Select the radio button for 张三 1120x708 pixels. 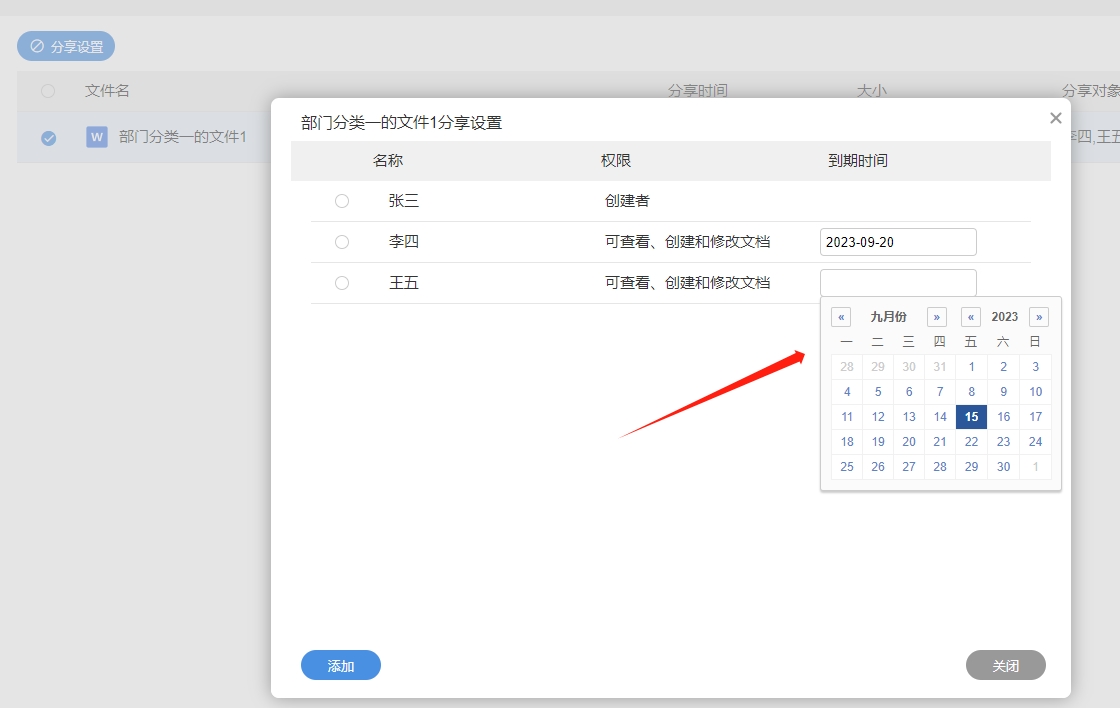[x=342, y=201]
